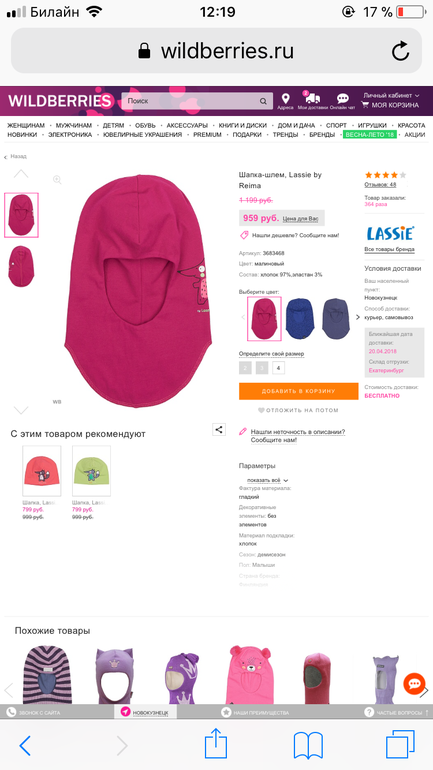Open the Safari share sheet icon

click(216, 745)
